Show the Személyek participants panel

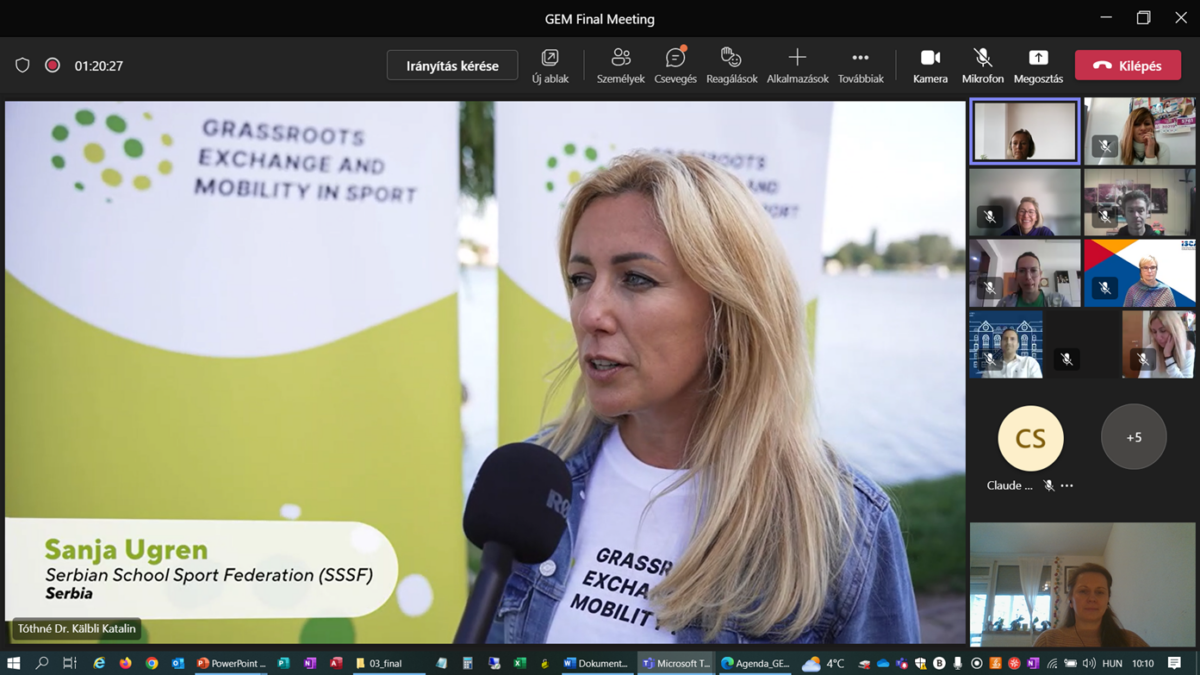pyautogui.click(x=620, y=65)
